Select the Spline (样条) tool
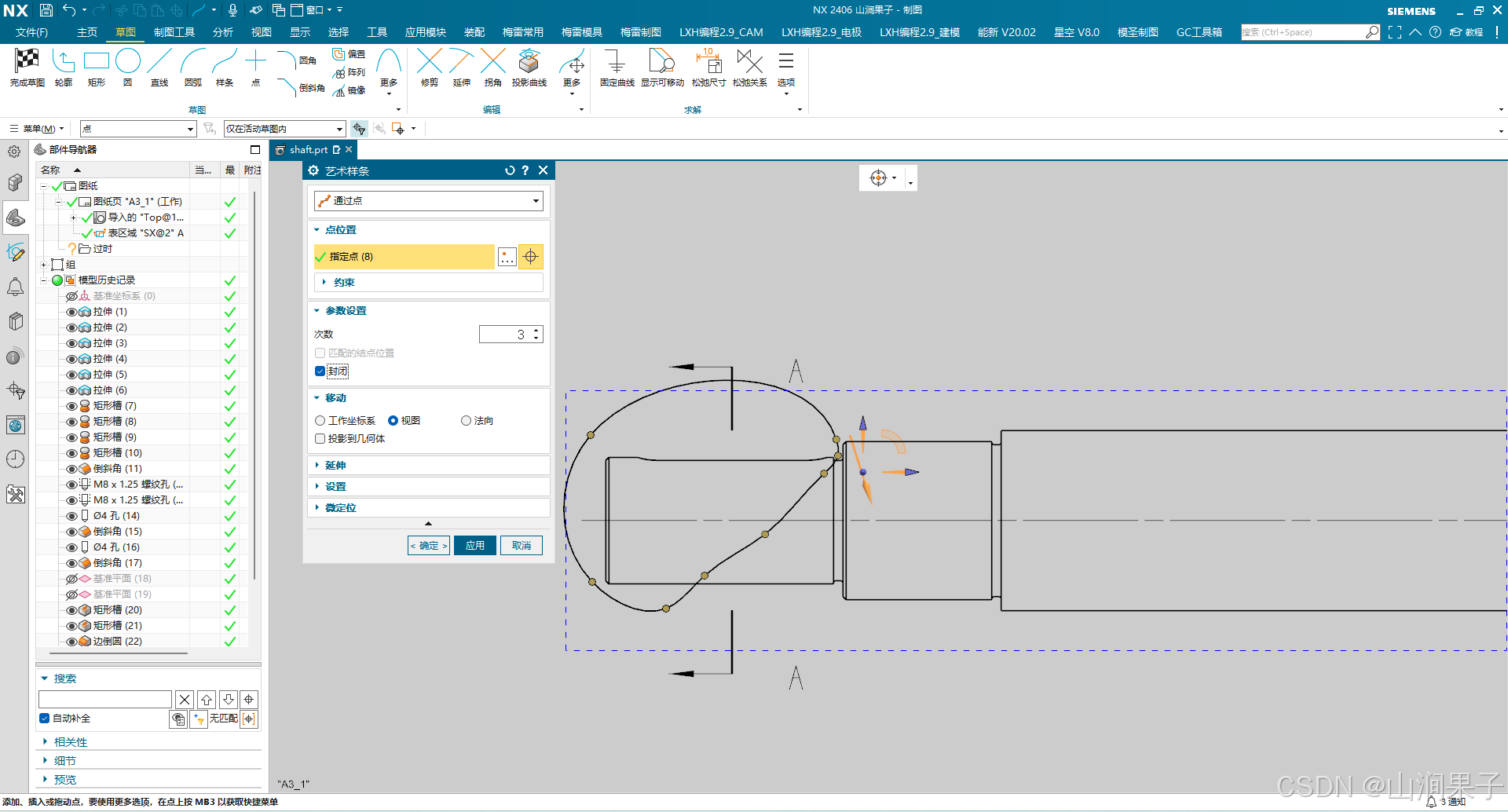 pos(225,61)
